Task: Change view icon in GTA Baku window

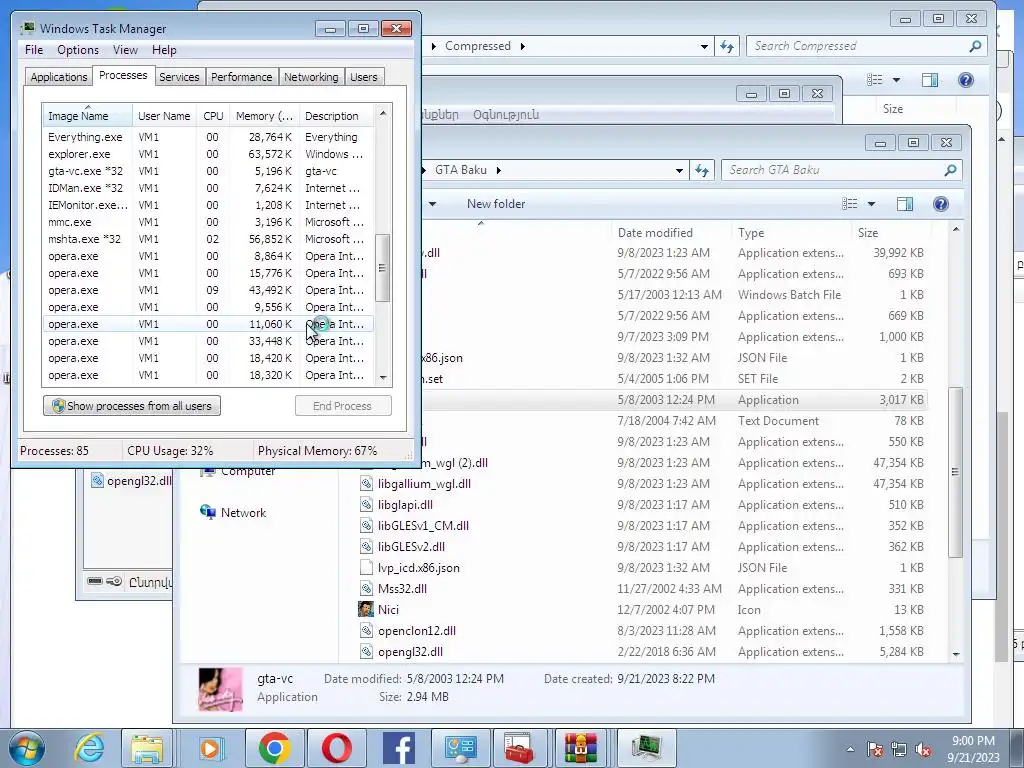Action: (850, 204)
